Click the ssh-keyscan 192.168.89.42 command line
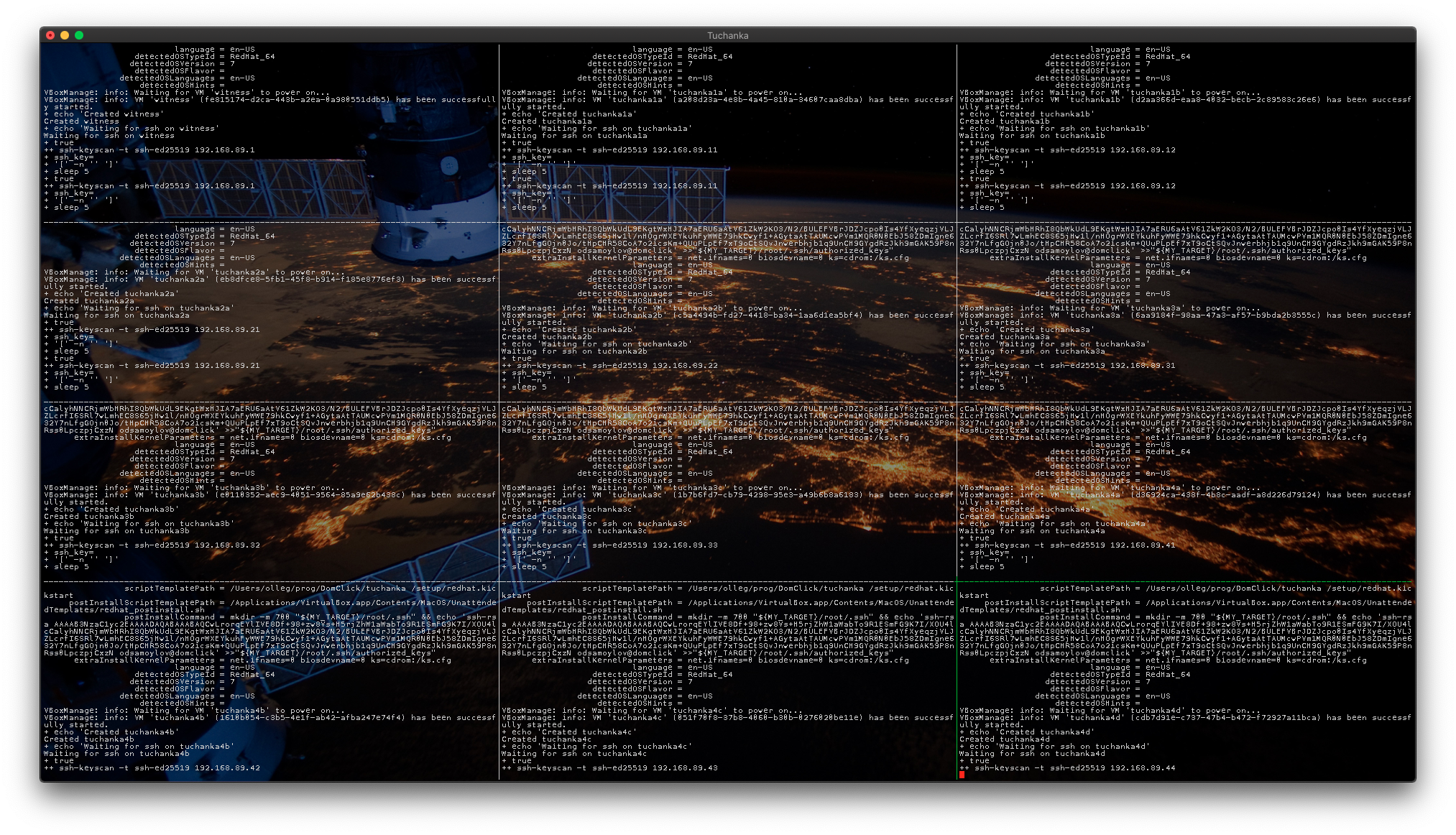This screenshot has height=835, width=1456. pos(152,767)
